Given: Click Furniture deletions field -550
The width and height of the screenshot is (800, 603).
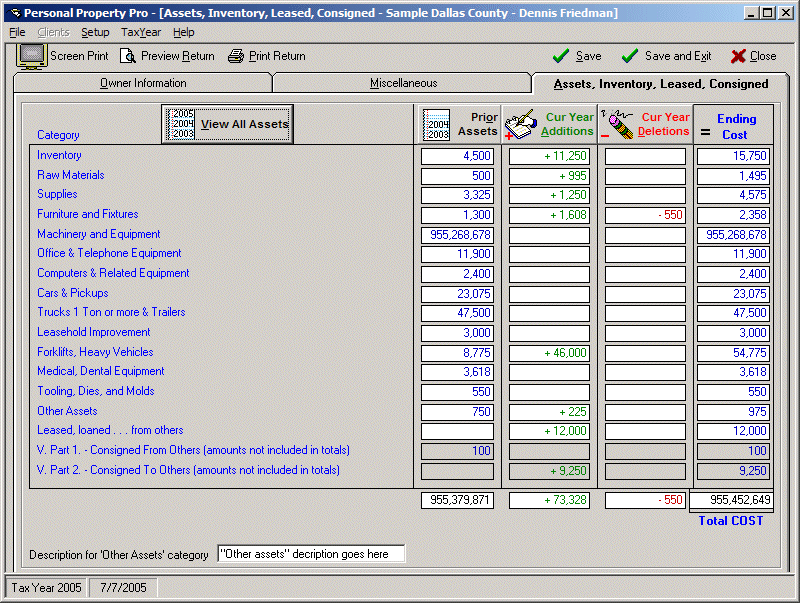Looking at the screenshot, I should coord(645,215).
